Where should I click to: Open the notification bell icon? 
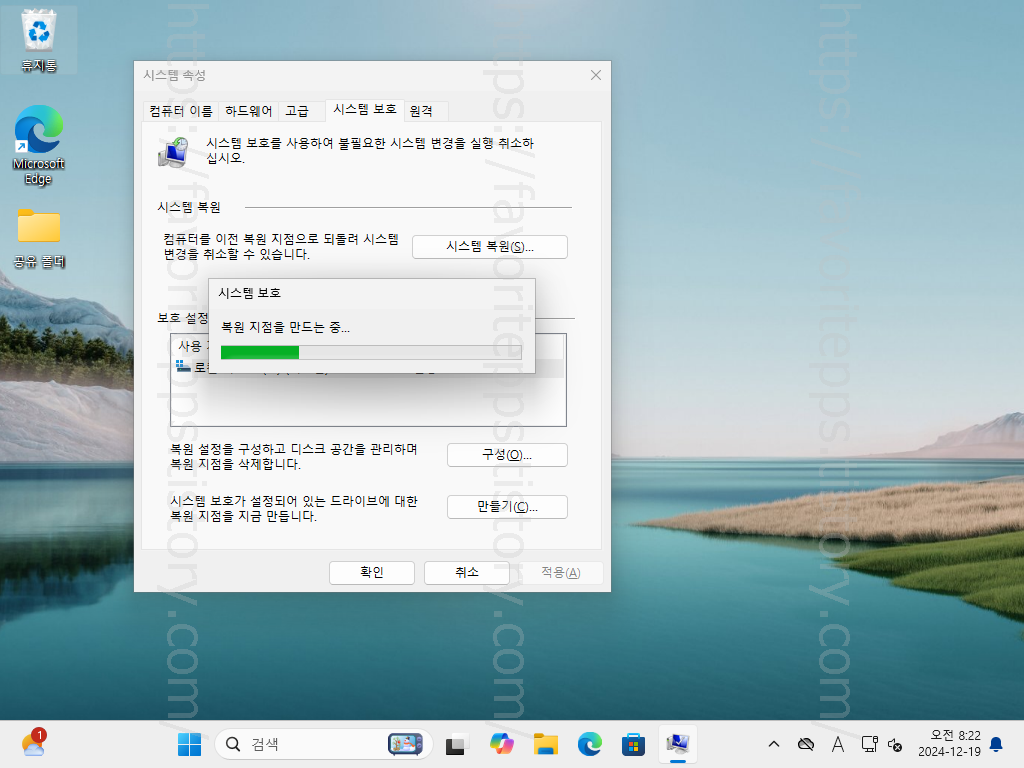point(997,744)
